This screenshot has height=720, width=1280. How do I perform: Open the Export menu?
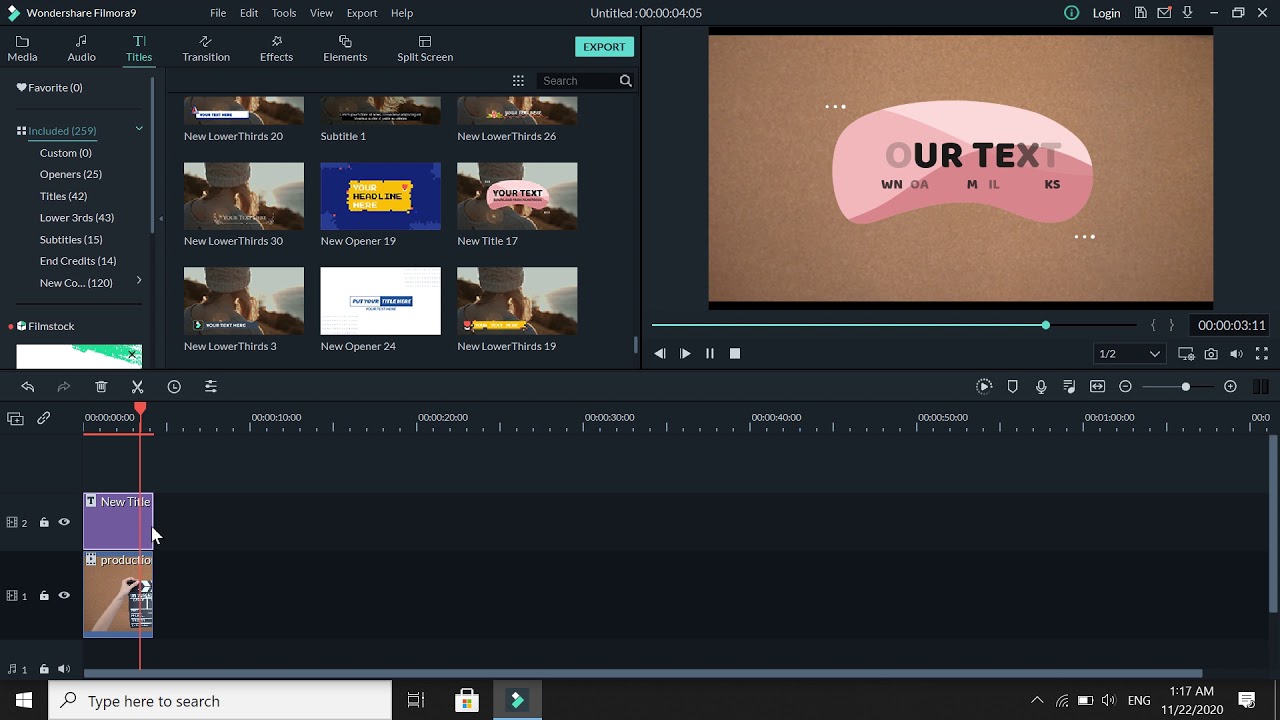(x=362, y=13)
